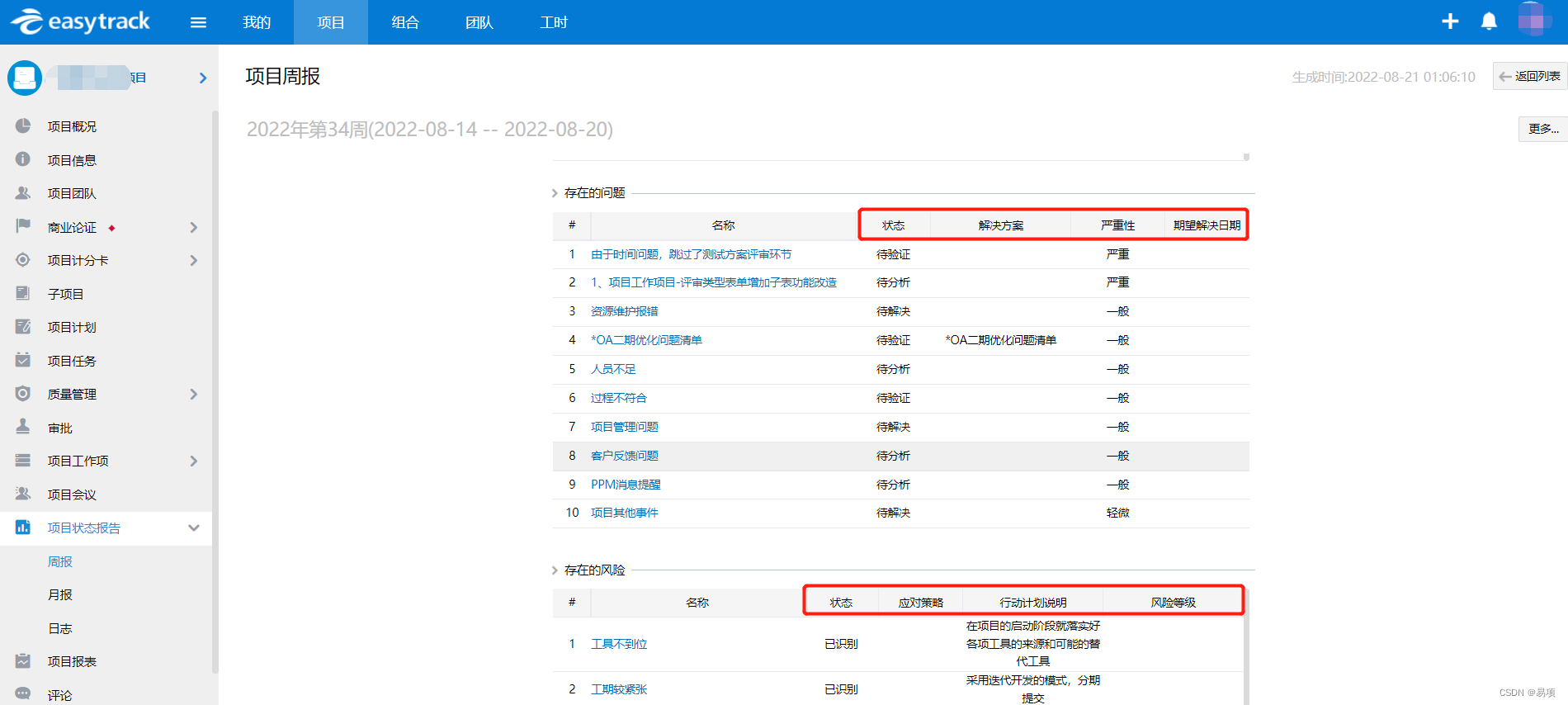
Task: Open issue 人员不足
Action: (x=613, y=369)
